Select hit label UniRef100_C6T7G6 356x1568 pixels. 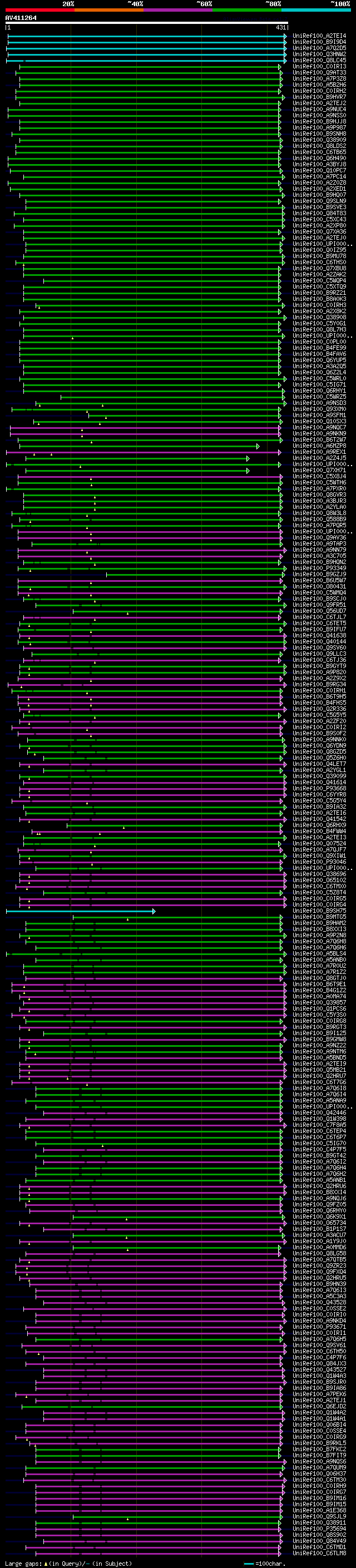319,1082
